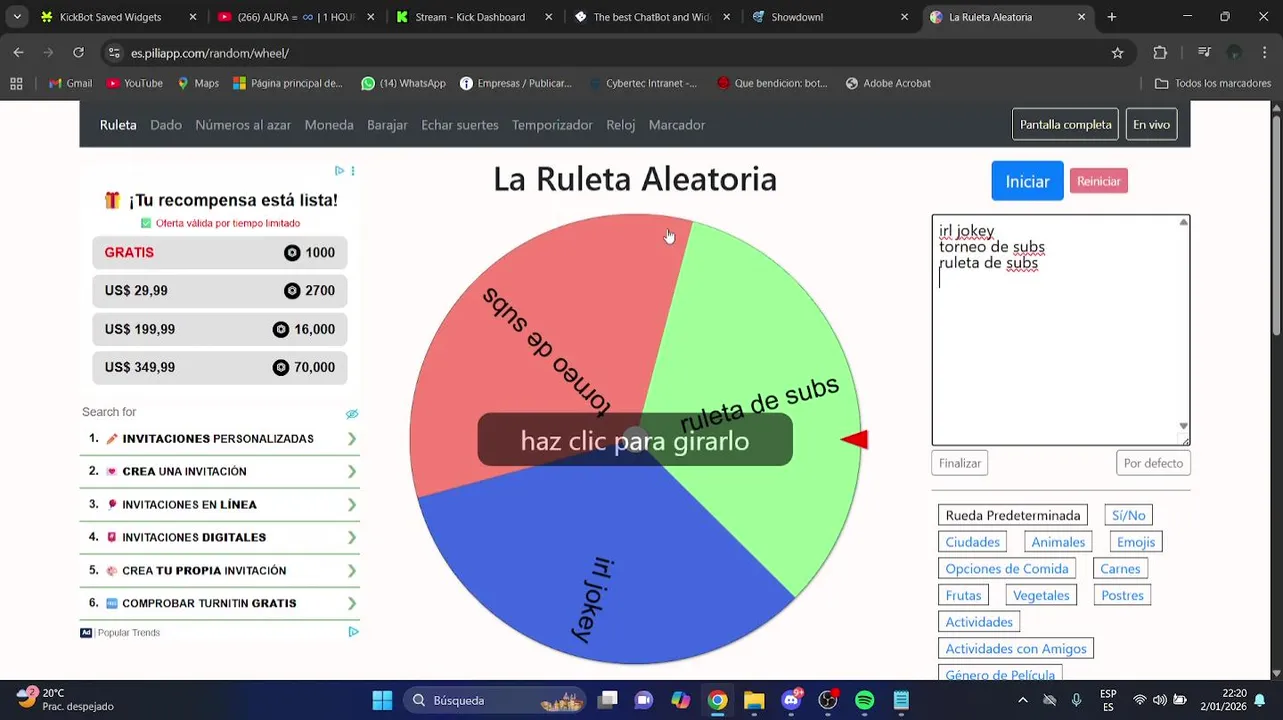Click the Finalizar button
The width and height of the screenshot is (1283, 720).
pyautogui.click(x=960, y=463)
